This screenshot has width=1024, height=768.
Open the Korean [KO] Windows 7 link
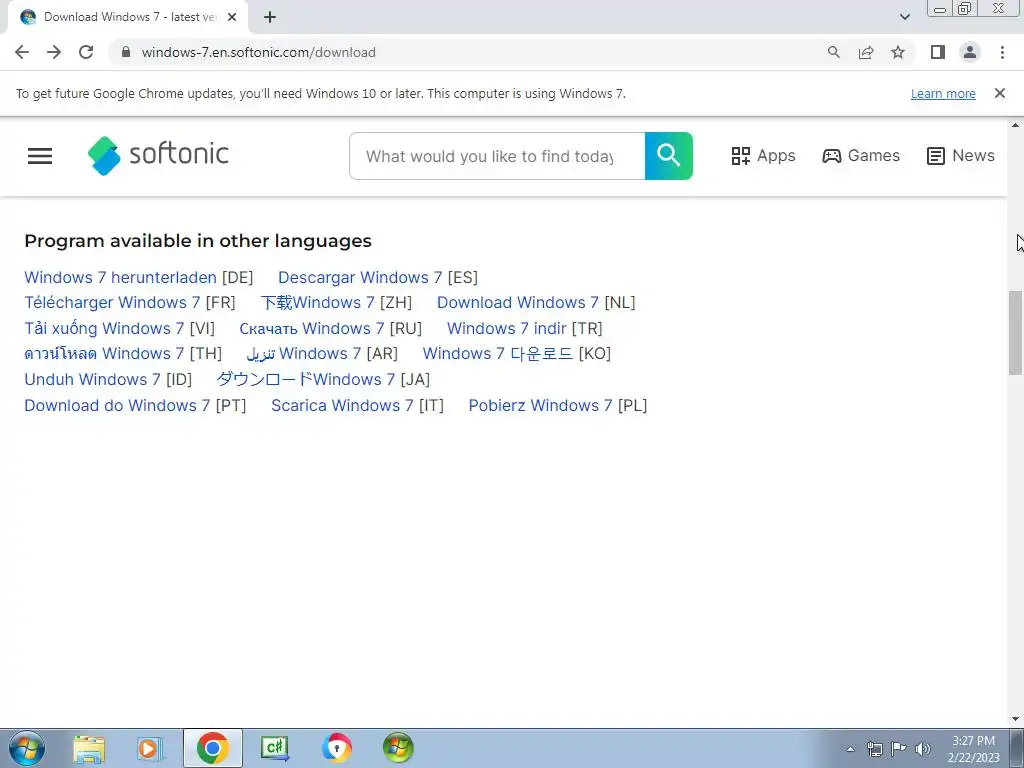pos(498,353)
